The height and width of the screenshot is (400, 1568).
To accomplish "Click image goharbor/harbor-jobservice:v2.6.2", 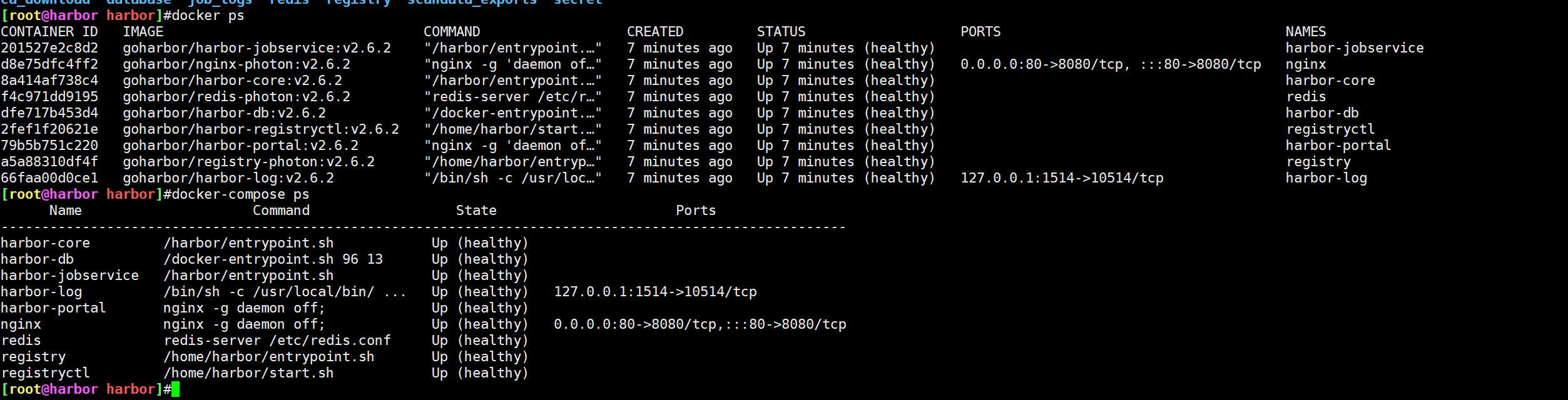I will tap(257, 48).
